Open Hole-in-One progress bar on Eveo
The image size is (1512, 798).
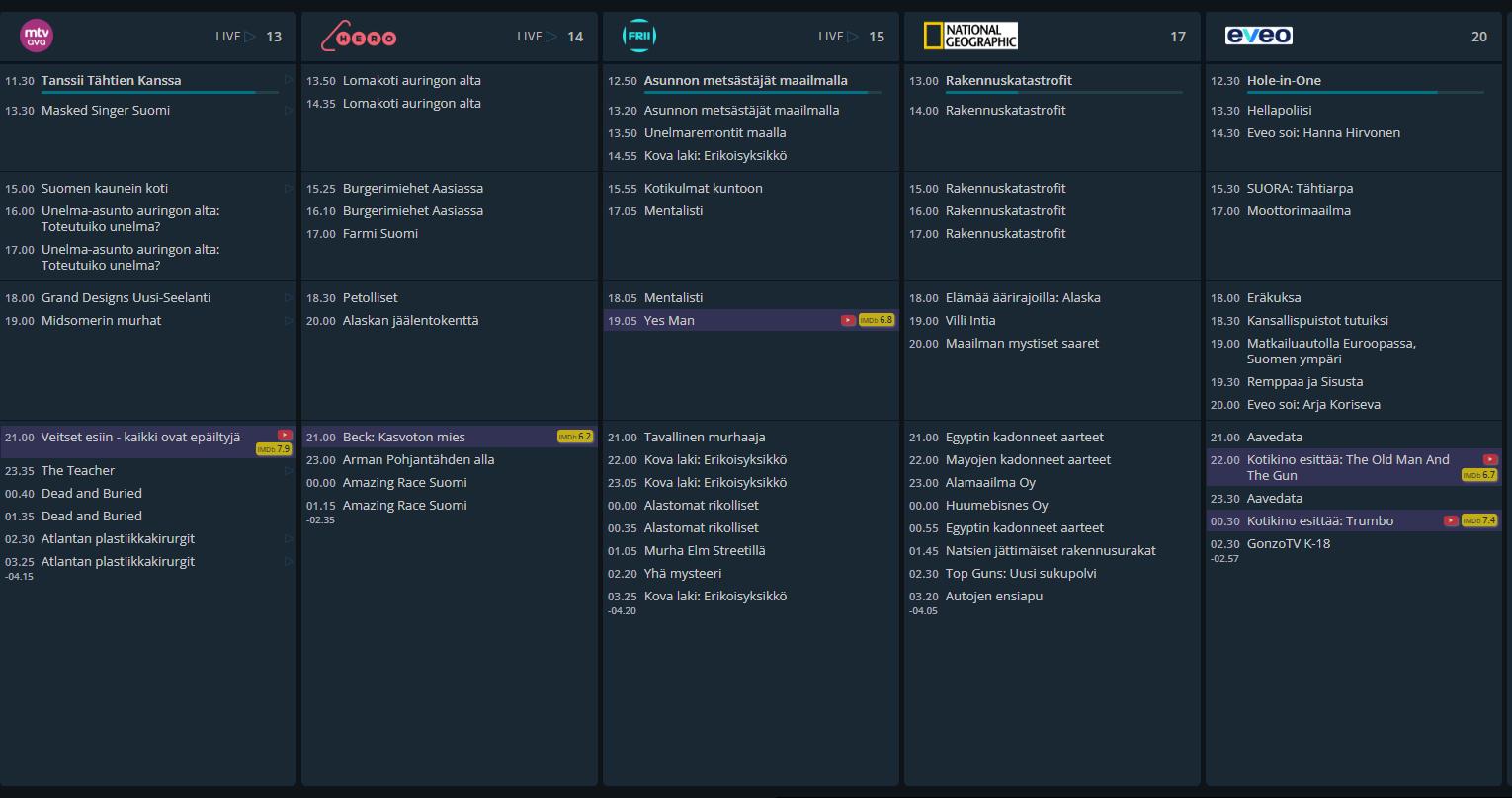click(1366, 93)
